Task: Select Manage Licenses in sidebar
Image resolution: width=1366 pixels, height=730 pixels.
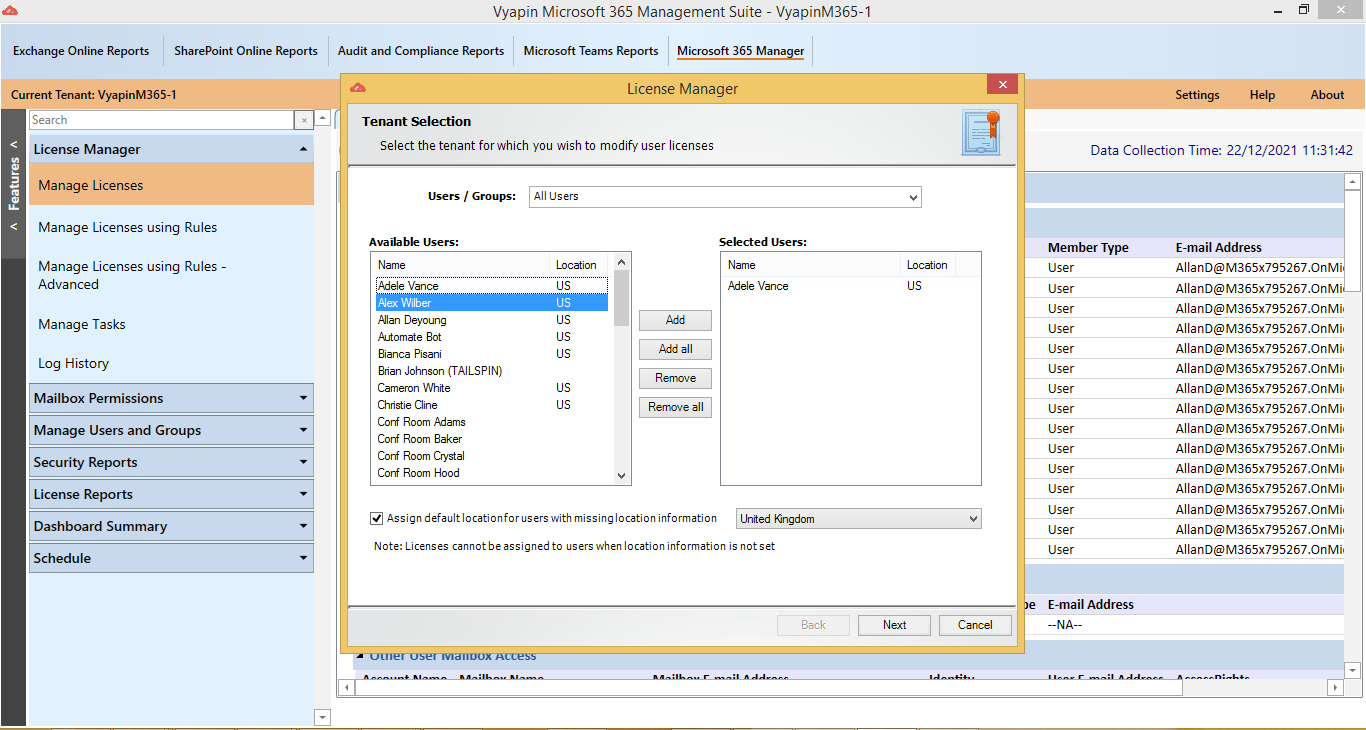Action: (x=171, y=185)
